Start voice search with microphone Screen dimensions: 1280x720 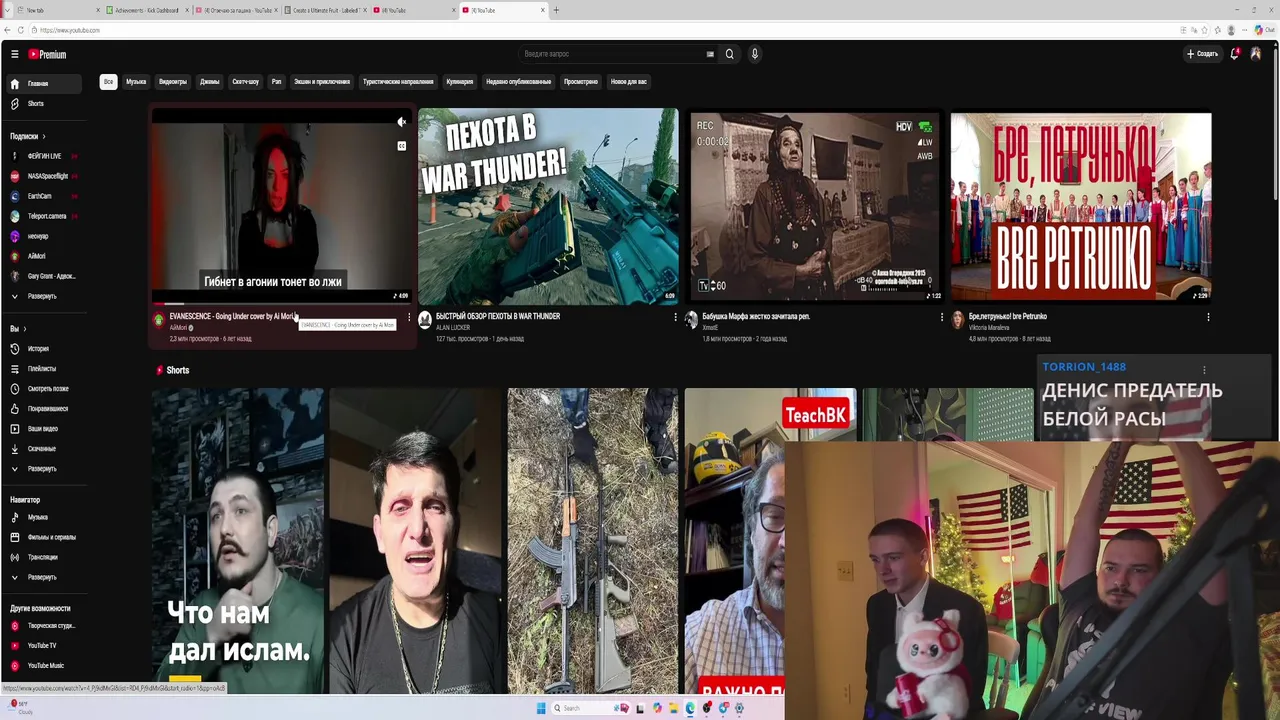(x=755, y=54)
